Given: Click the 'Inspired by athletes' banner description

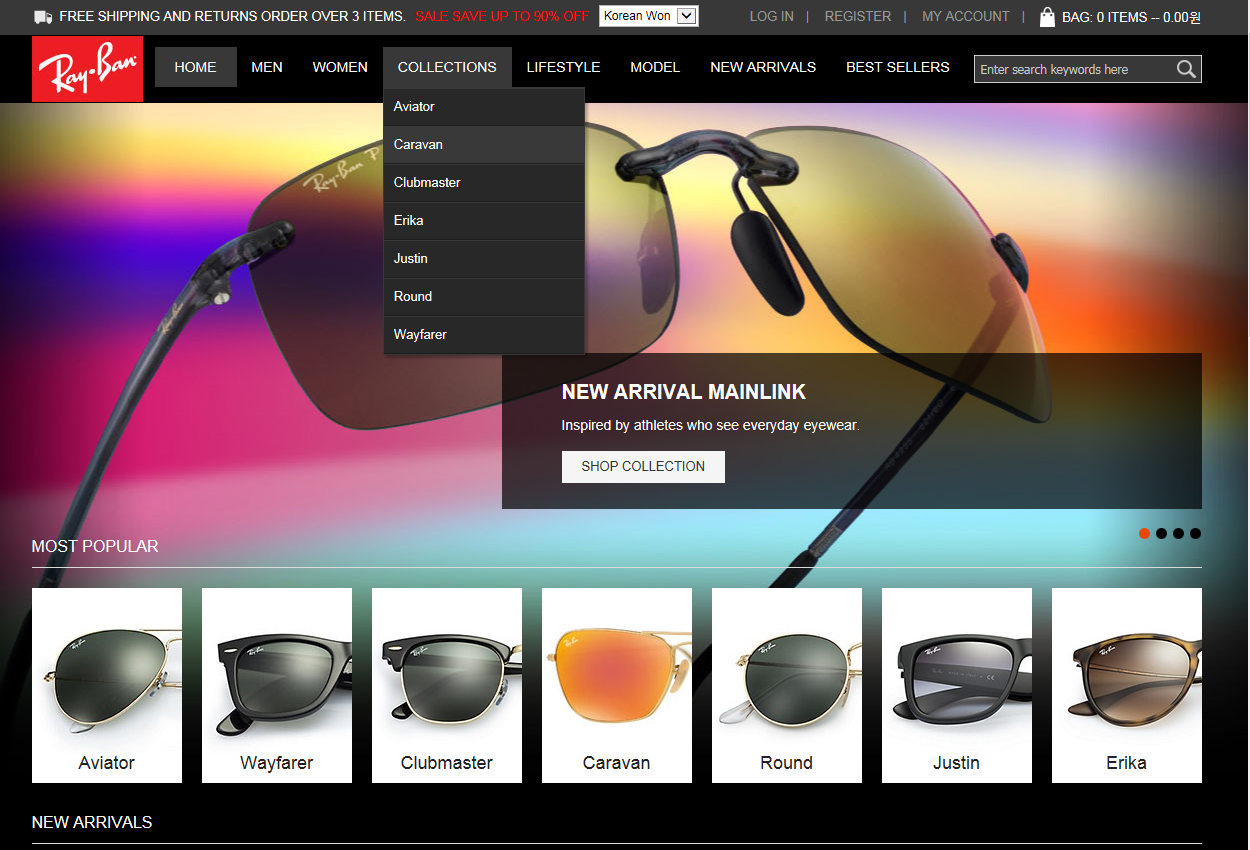Looking at the screenshot, I should click(711, 425).
